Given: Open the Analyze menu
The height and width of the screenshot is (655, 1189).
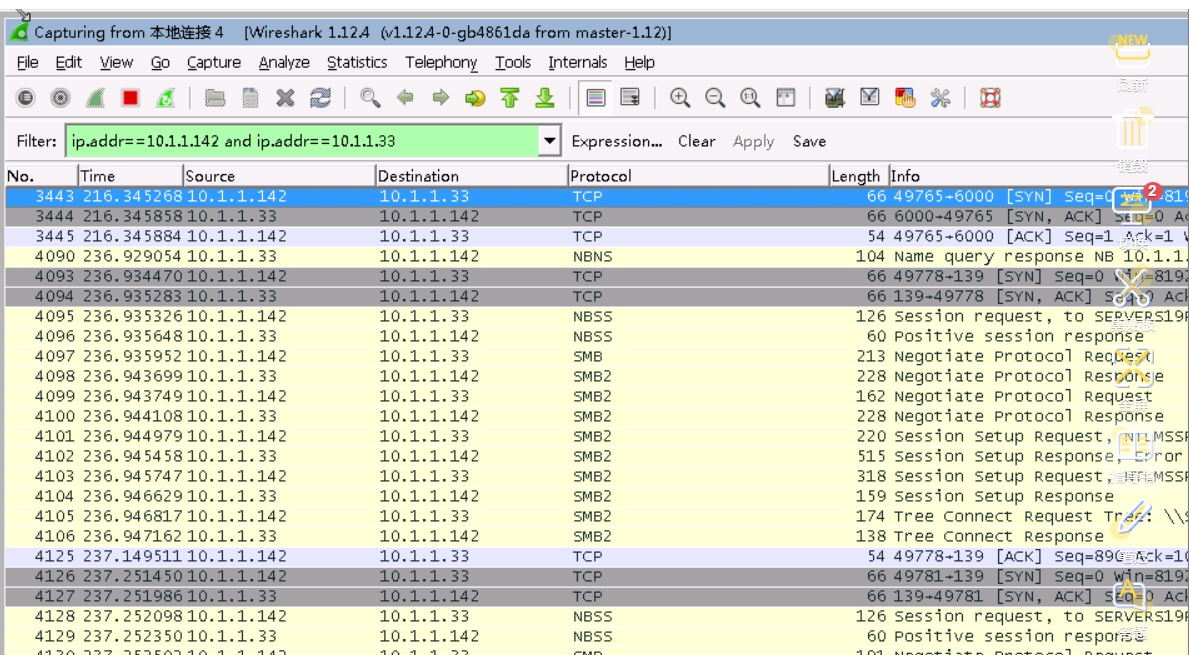Looking at the screenshot, I should click(284, 62).
